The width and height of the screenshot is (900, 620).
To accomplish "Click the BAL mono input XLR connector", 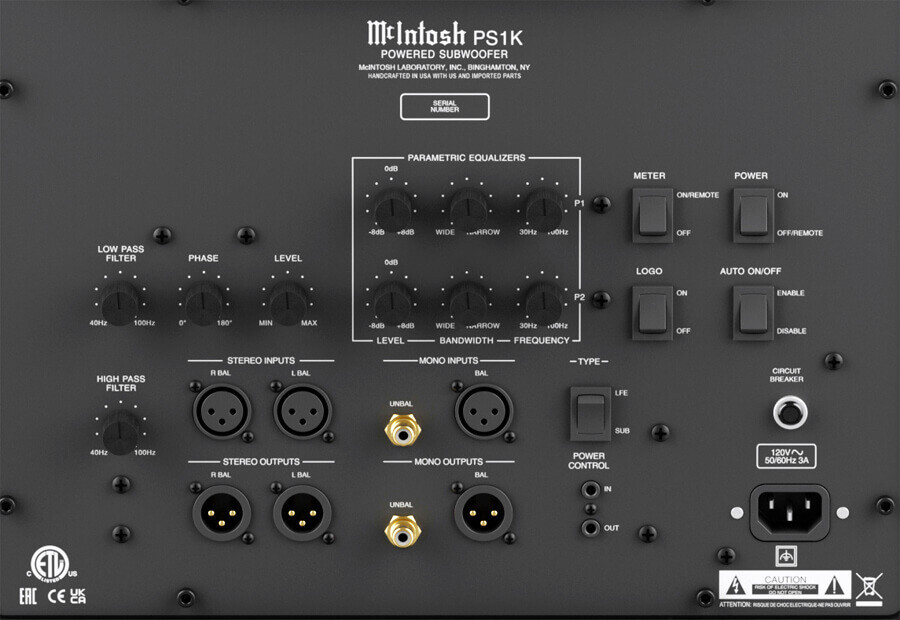I will 484,412.
